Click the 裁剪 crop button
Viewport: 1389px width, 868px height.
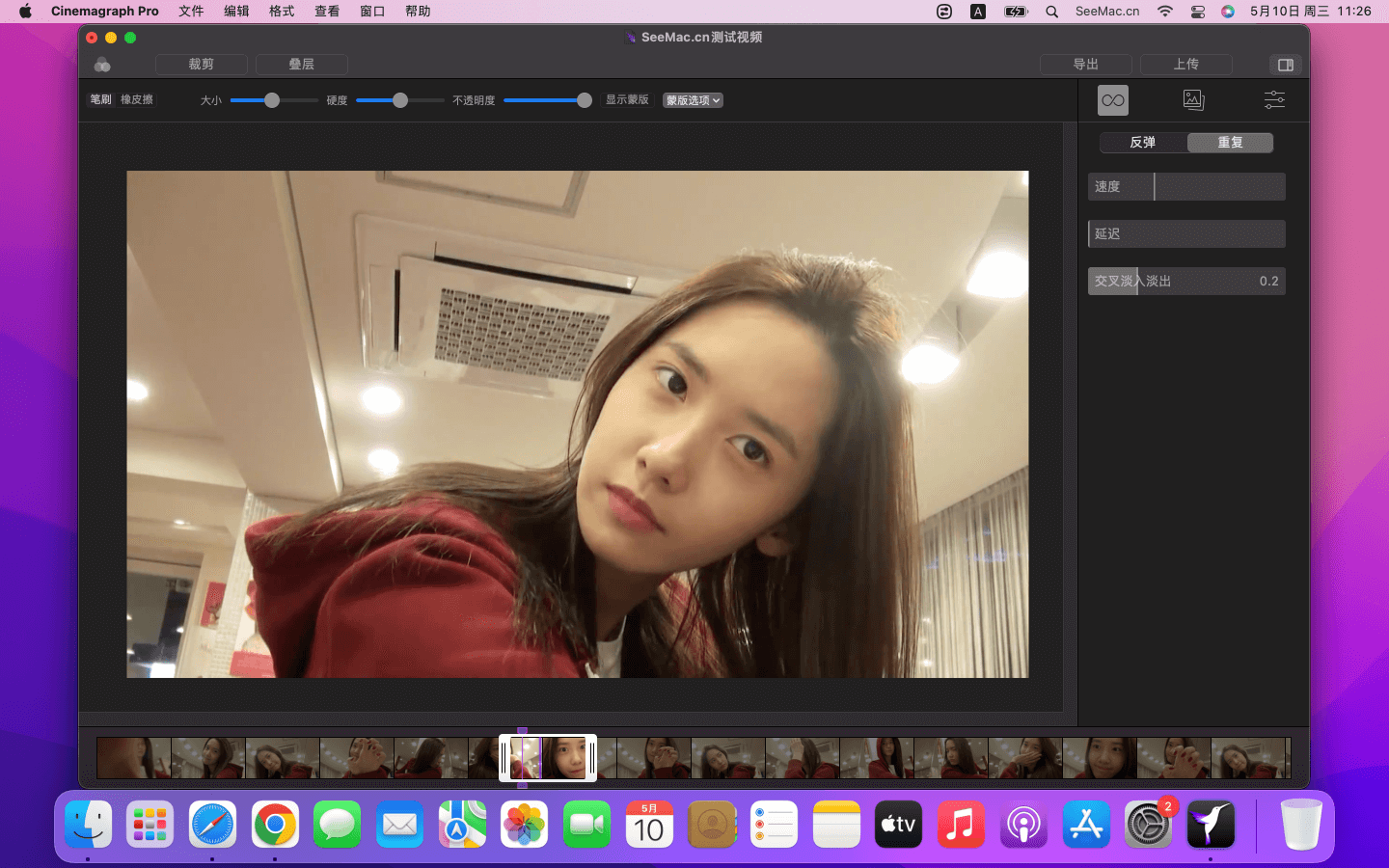click(202, 65)
